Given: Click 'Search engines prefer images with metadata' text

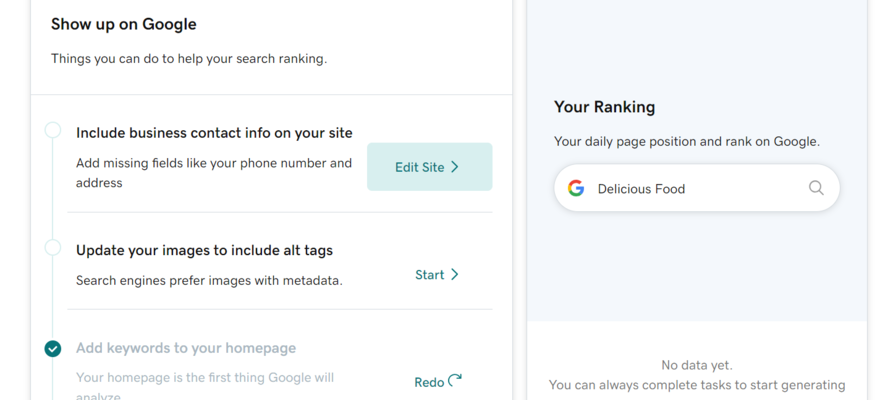Looking at the screenshot, I should click(x=209, y=280).
